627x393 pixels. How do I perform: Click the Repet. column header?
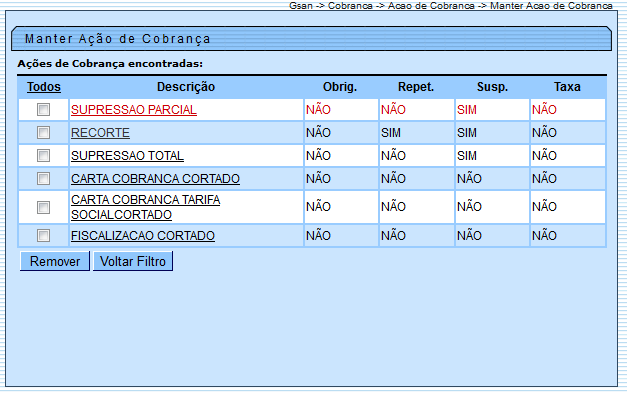(416, 87)
